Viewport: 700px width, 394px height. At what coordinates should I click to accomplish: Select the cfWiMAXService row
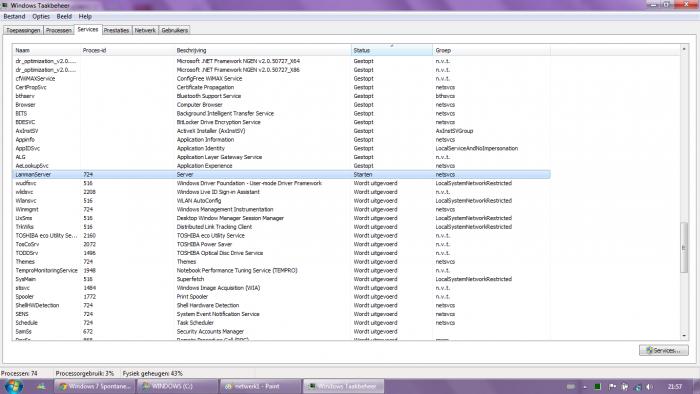281,79
